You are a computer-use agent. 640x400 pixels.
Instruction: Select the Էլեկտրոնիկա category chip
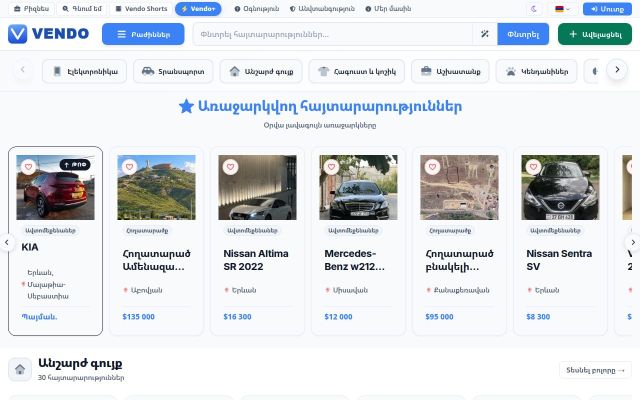(84, 71)
